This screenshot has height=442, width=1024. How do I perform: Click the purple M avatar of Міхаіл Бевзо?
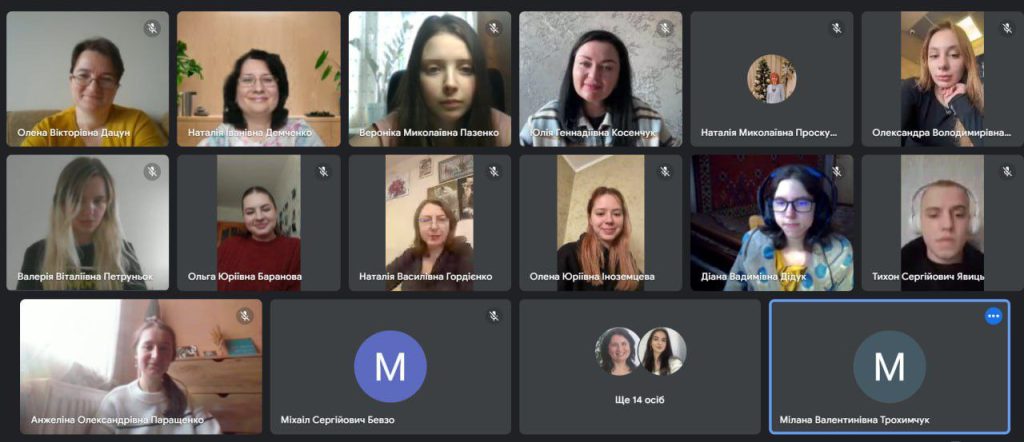pos(391,366)
